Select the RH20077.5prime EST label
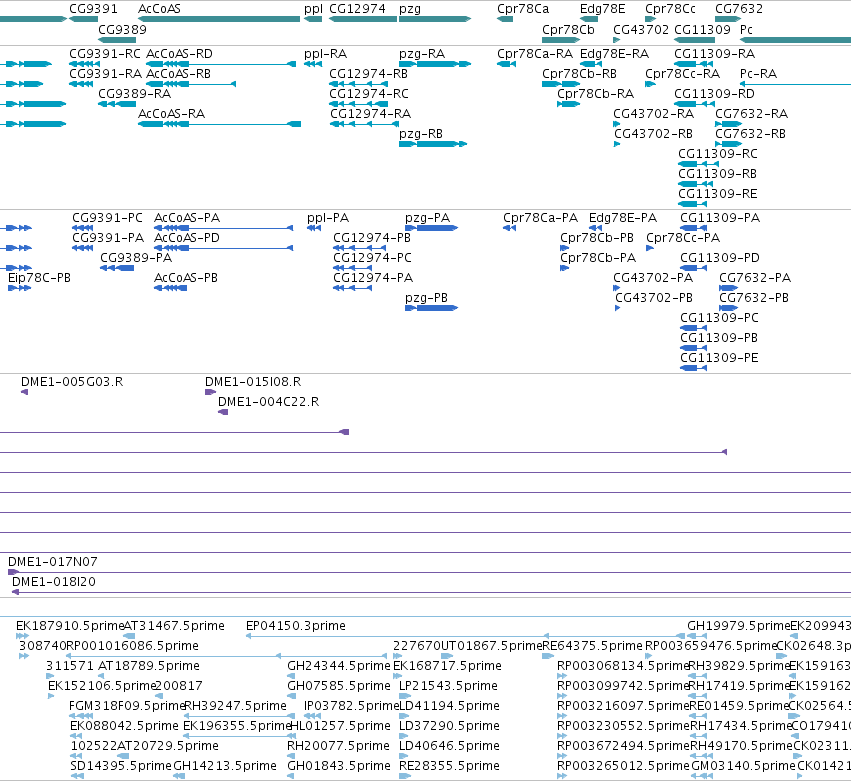This screenshot has height=781, width=851. pos(338,746)
